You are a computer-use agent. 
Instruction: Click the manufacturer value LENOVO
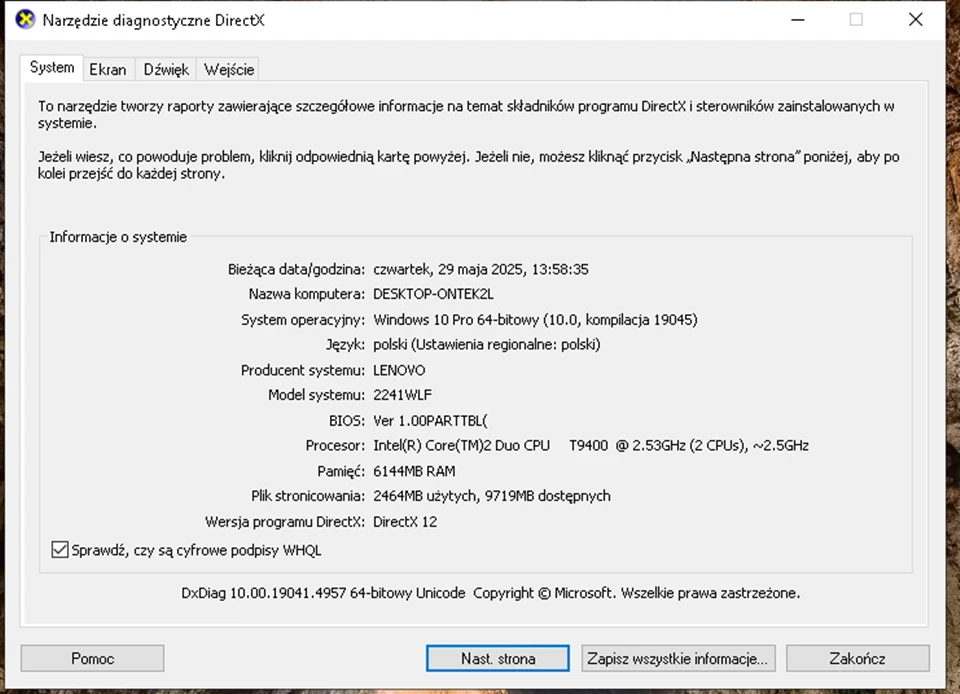[x=399, y=370]
